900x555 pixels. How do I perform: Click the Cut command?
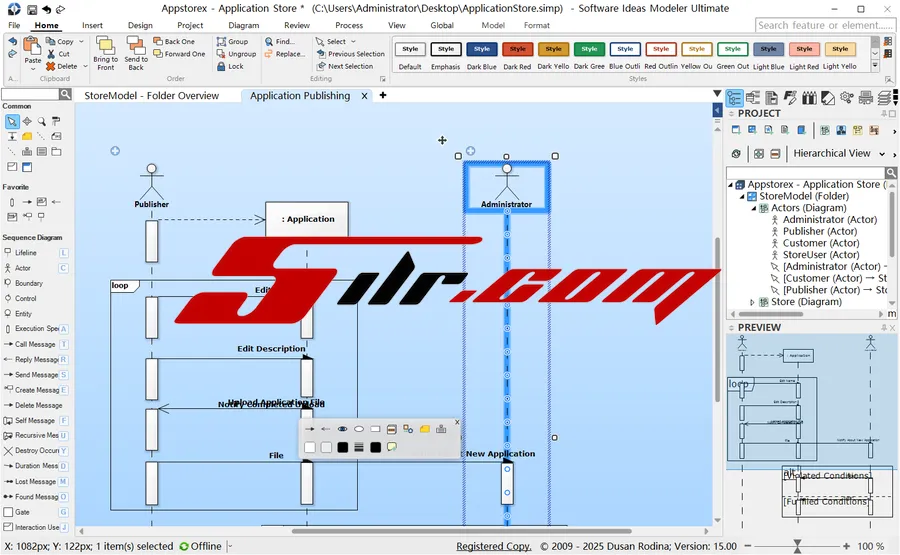coord(58,54)
